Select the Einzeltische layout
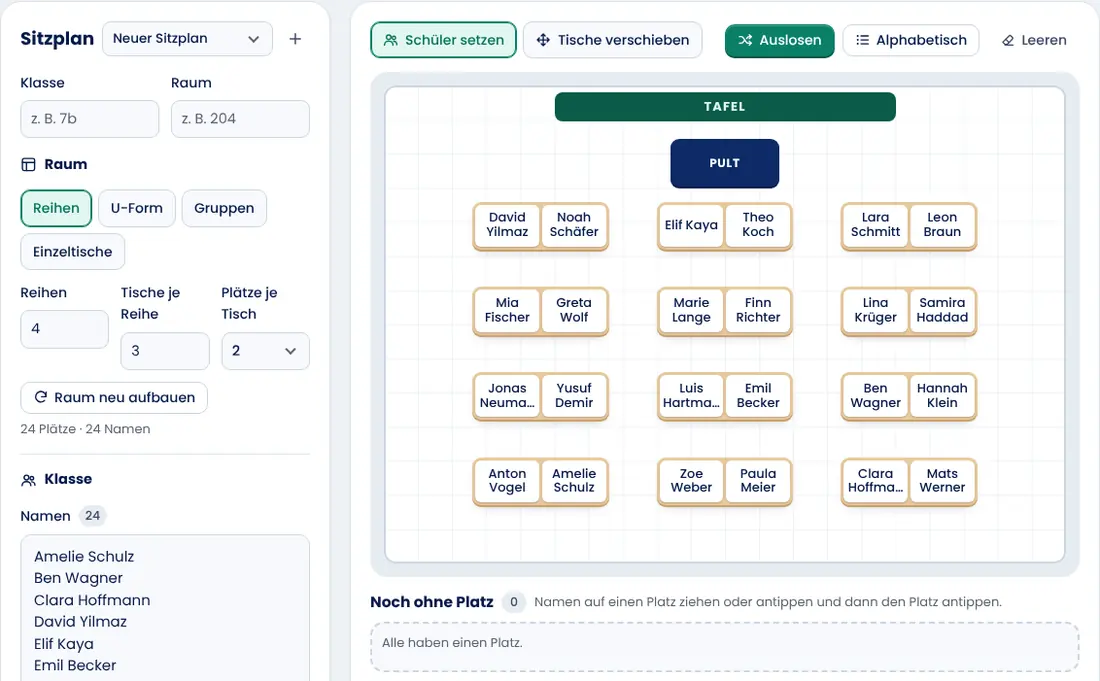This screenshot has height=681, width=1100. coord(72,252)
